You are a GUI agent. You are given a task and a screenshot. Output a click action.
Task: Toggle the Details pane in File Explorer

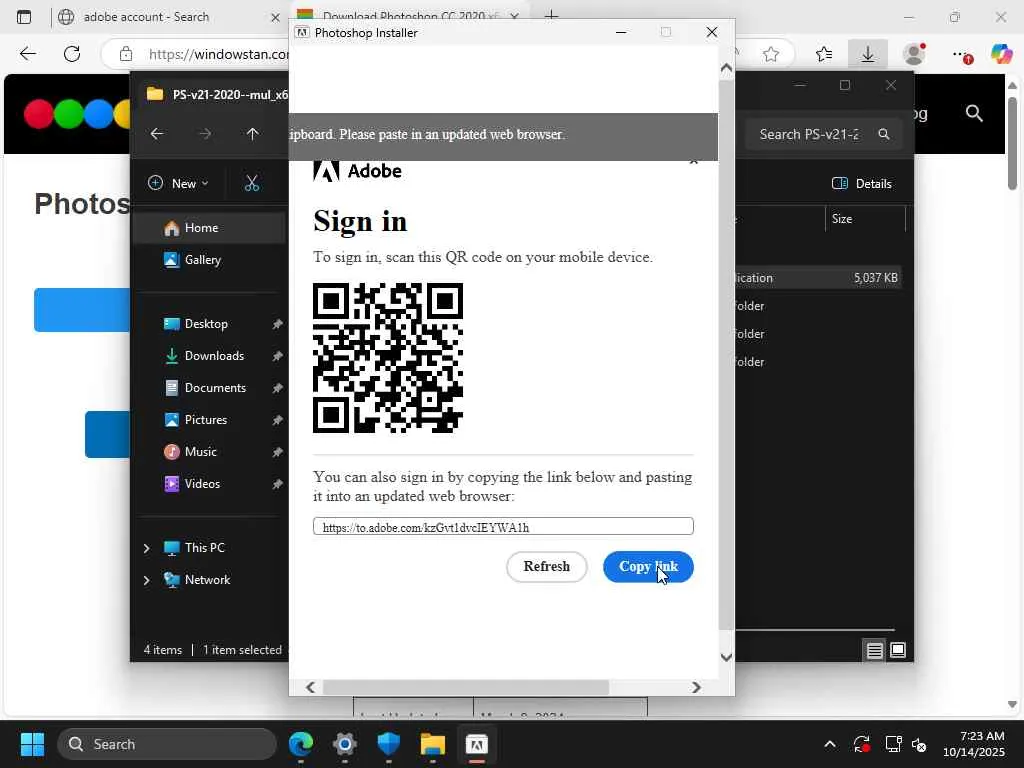(x=862, y=184)
